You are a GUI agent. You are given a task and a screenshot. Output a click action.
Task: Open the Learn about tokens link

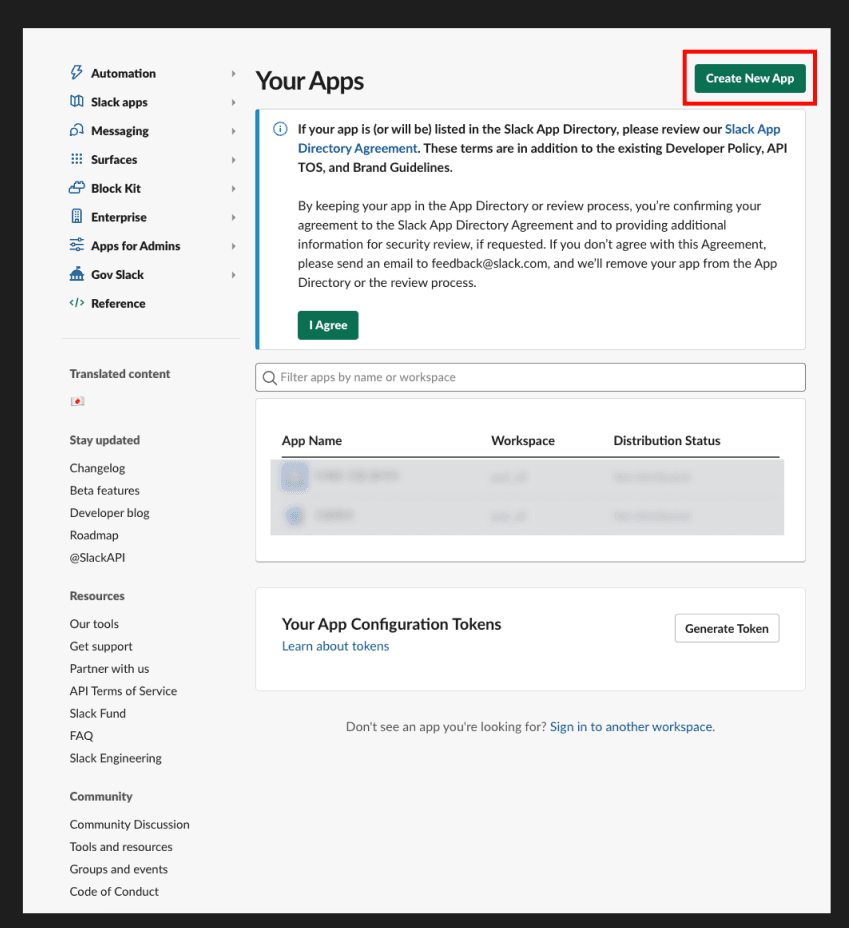[335, 646]
